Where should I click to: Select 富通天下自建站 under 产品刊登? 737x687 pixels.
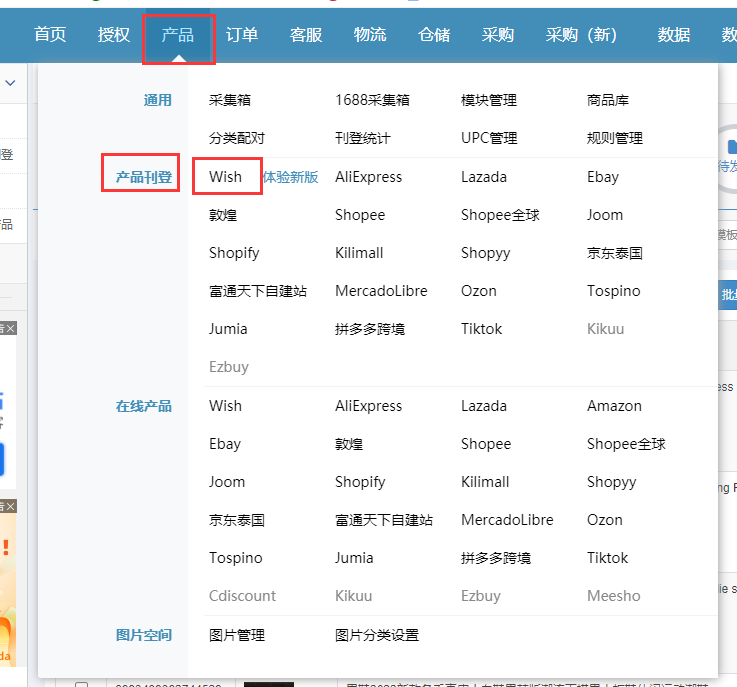(x=258, y=291)
